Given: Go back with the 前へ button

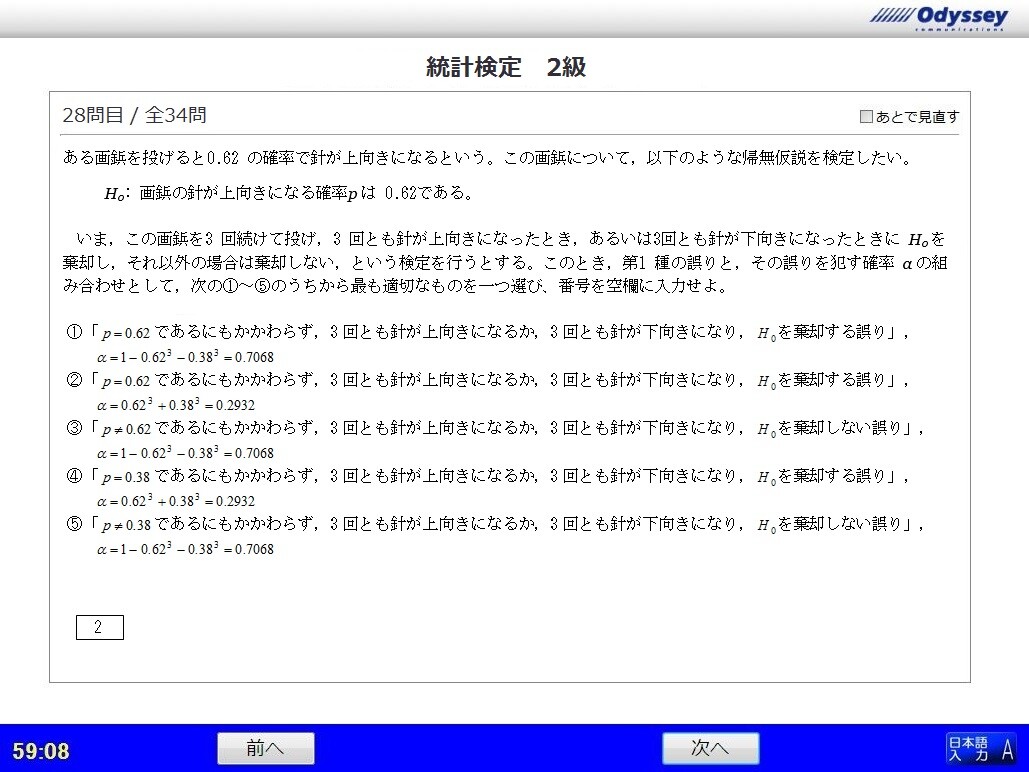Looking at the screenshot, I should pyautogui.click(x=265, y=748).
